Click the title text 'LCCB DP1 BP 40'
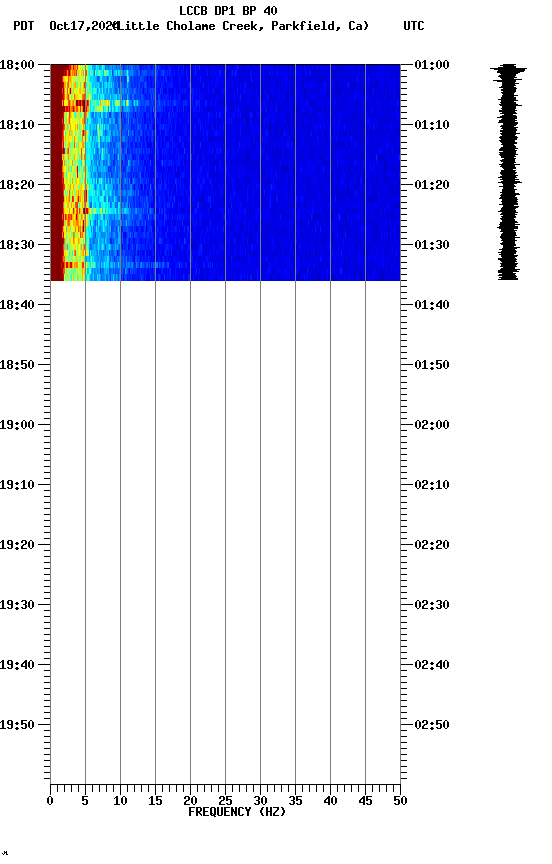 [x=228, y=10]
